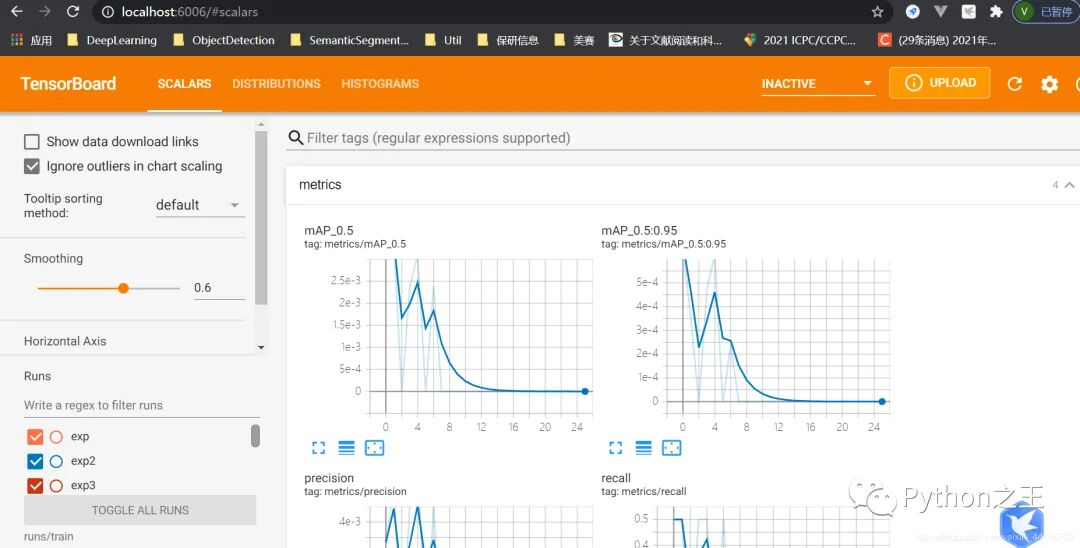1080x548 pixels.
Task: Adjust the Smoothing slider handle
Action: point(123,288)
